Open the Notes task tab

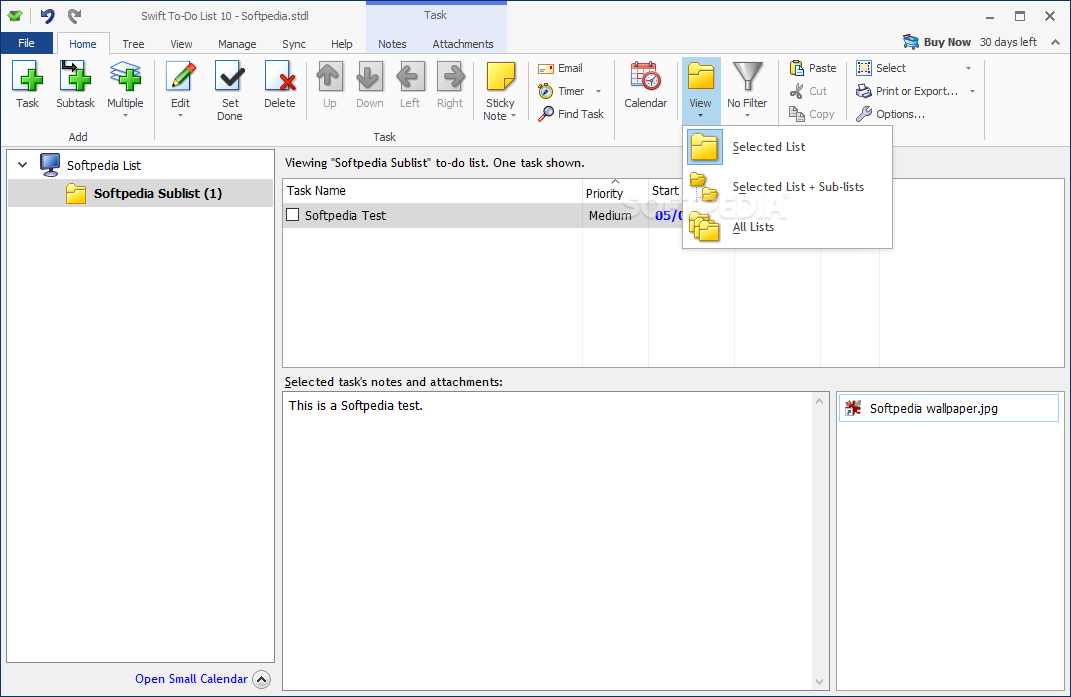(392, 44)
